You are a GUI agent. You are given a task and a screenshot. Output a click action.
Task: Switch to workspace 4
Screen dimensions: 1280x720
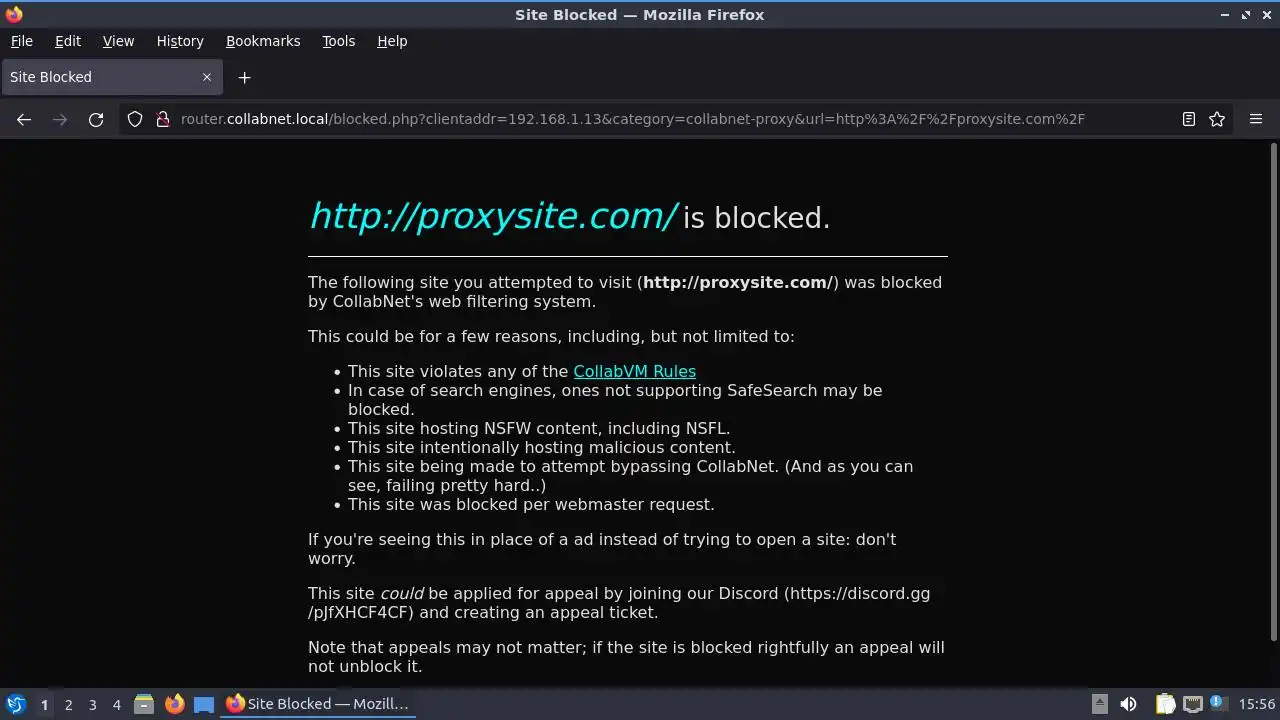point(116,705)
